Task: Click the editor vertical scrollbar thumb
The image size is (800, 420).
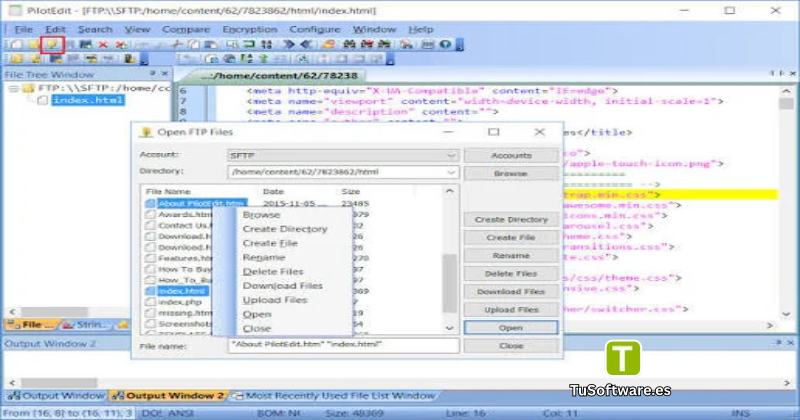Action: click(x=786, y=104)
